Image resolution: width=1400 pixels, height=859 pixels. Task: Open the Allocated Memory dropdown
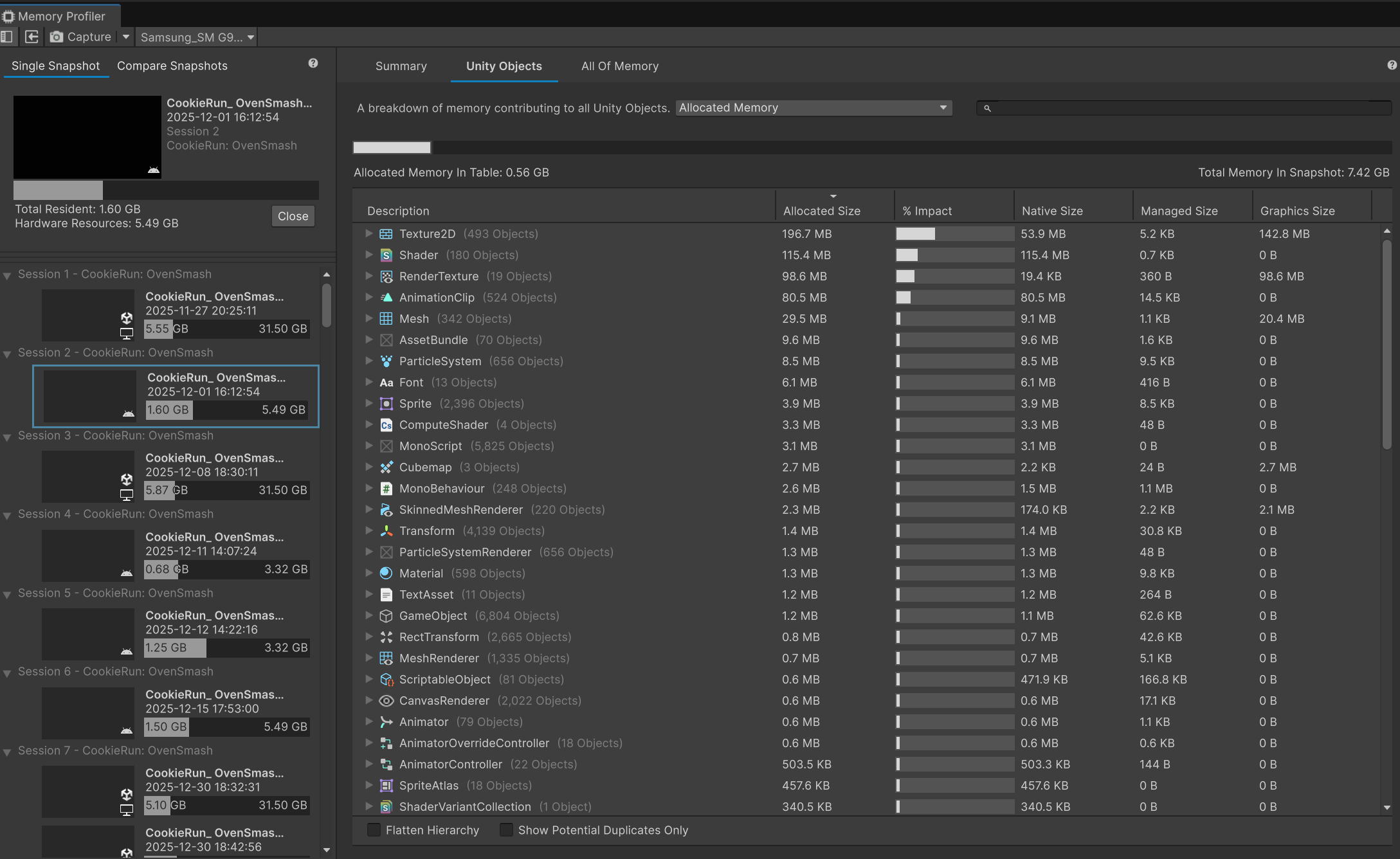pyautogui.click(x=814, y=108)
